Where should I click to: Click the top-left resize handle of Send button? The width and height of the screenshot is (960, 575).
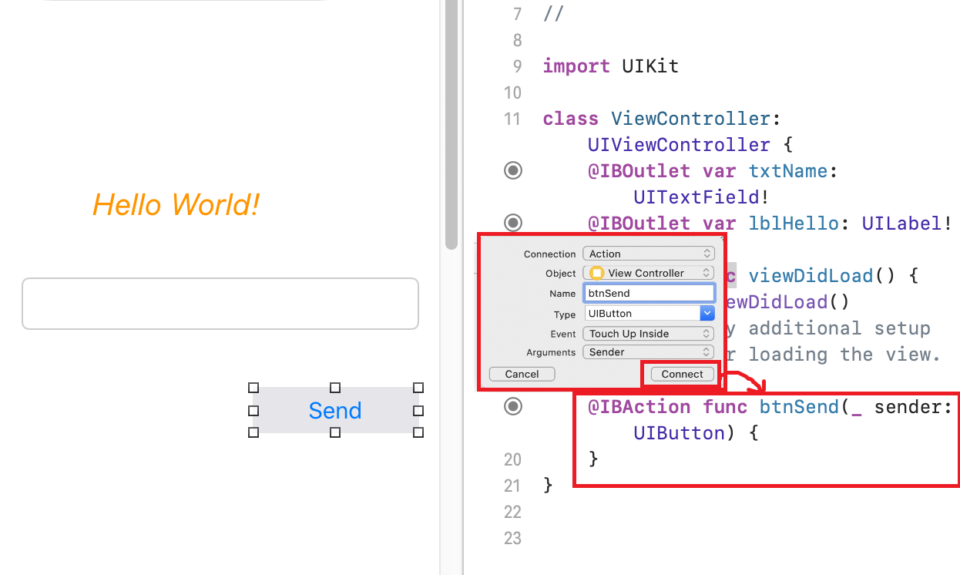tap(253, 388)
